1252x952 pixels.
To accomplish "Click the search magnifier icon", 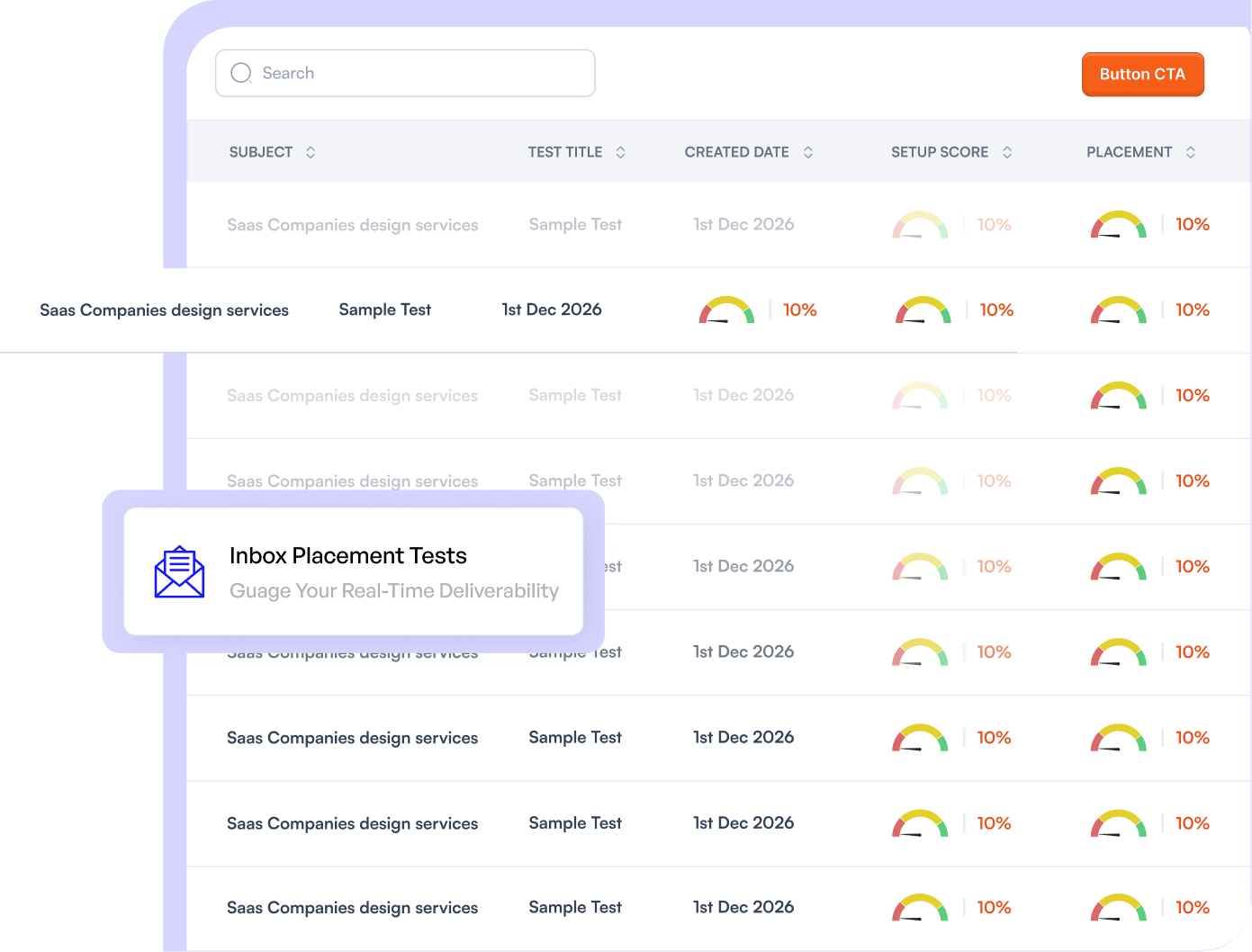I will click(241, 73).
